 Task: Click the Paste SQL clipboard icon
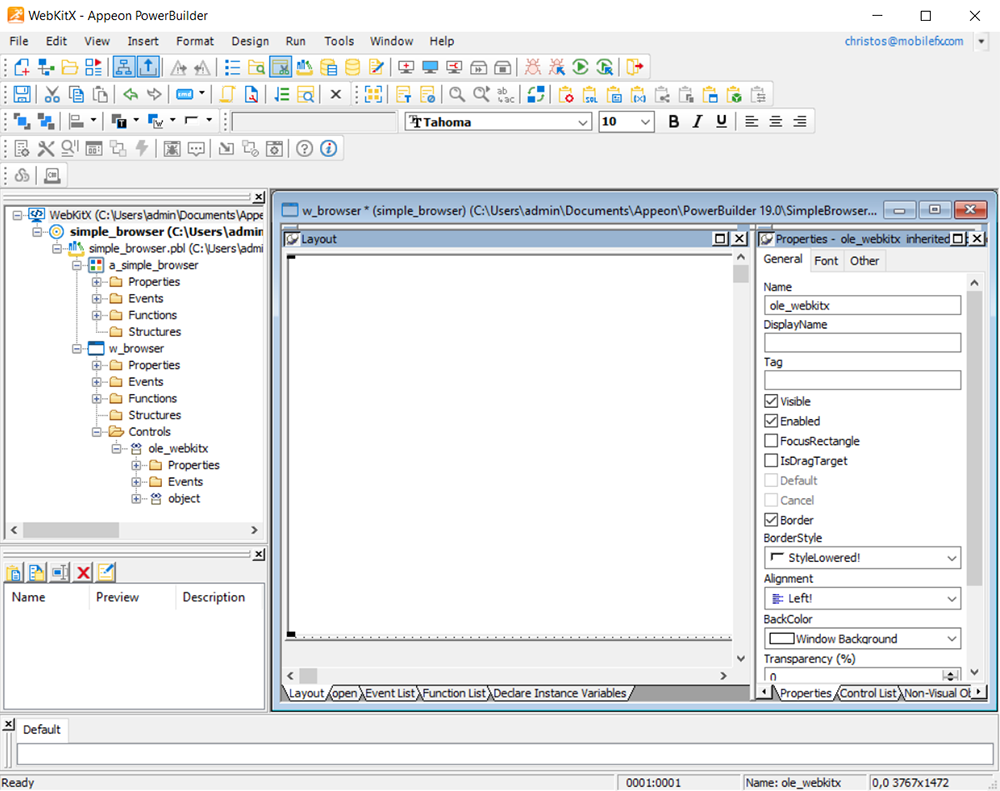(x=590, y=95)
